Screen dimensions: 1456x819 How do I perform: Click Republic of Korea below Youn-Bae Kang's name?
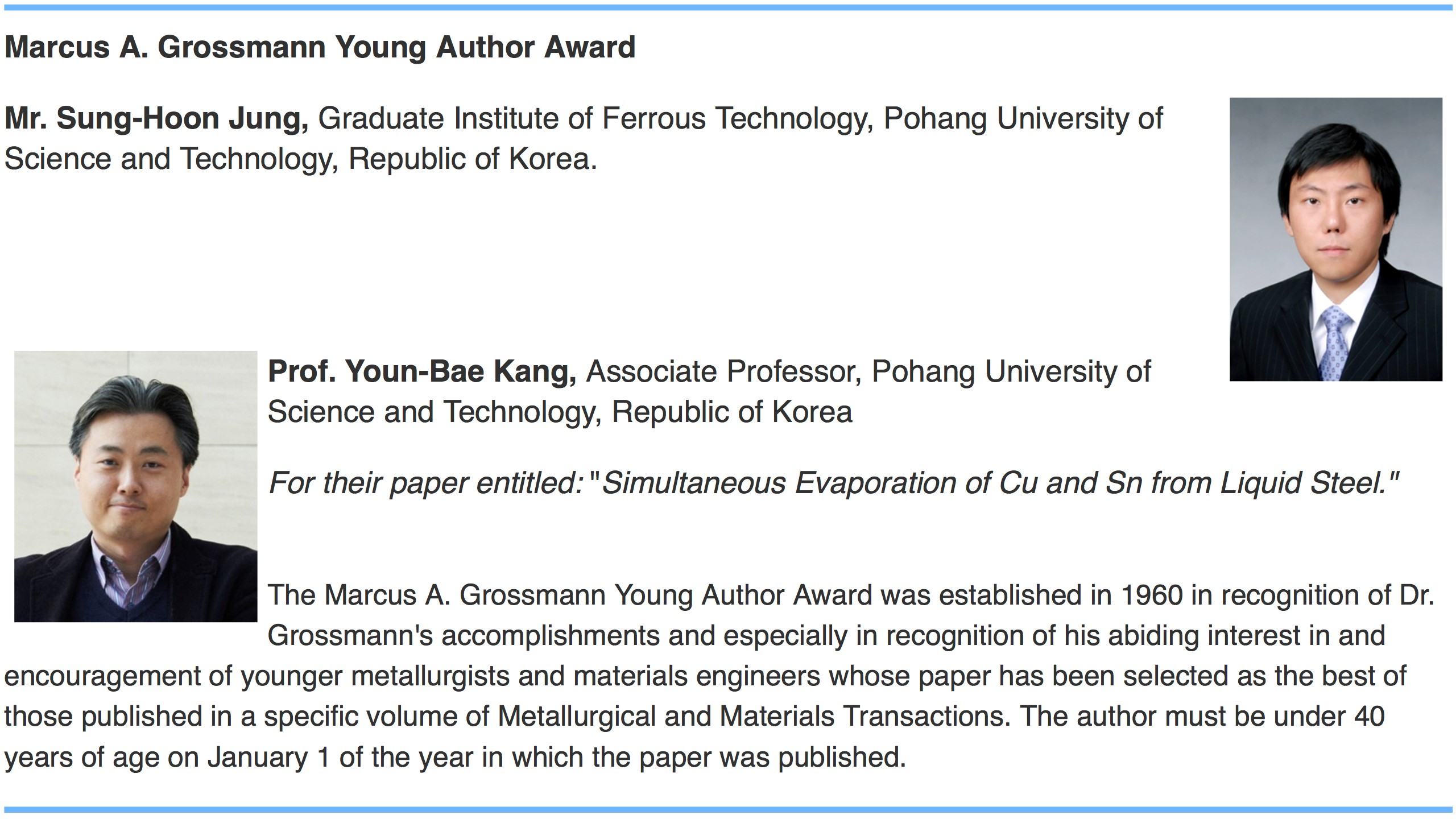click(x=732, y=412)
